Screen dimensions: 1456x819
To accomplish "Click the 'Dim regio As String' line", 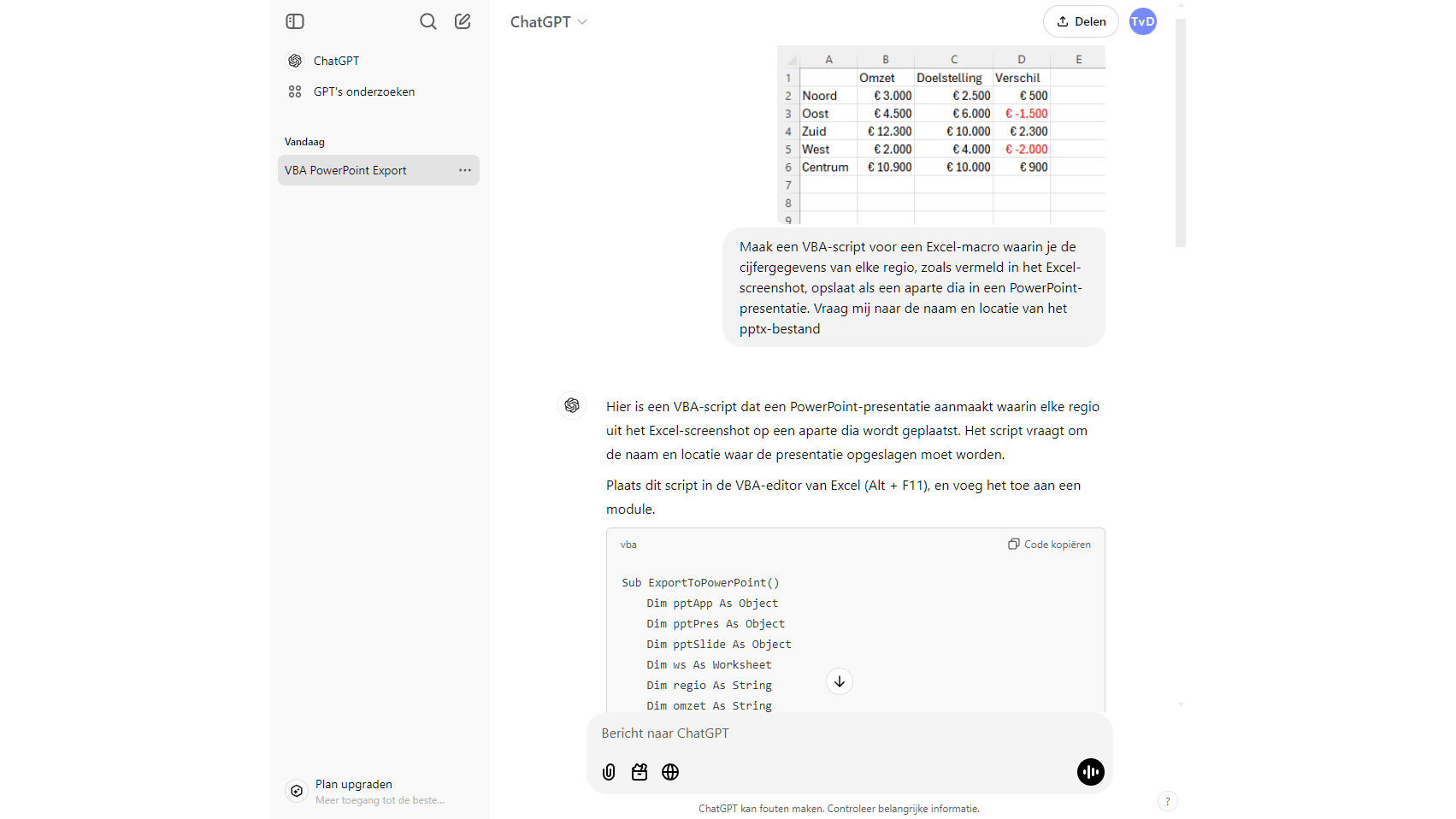I will 709,686.
